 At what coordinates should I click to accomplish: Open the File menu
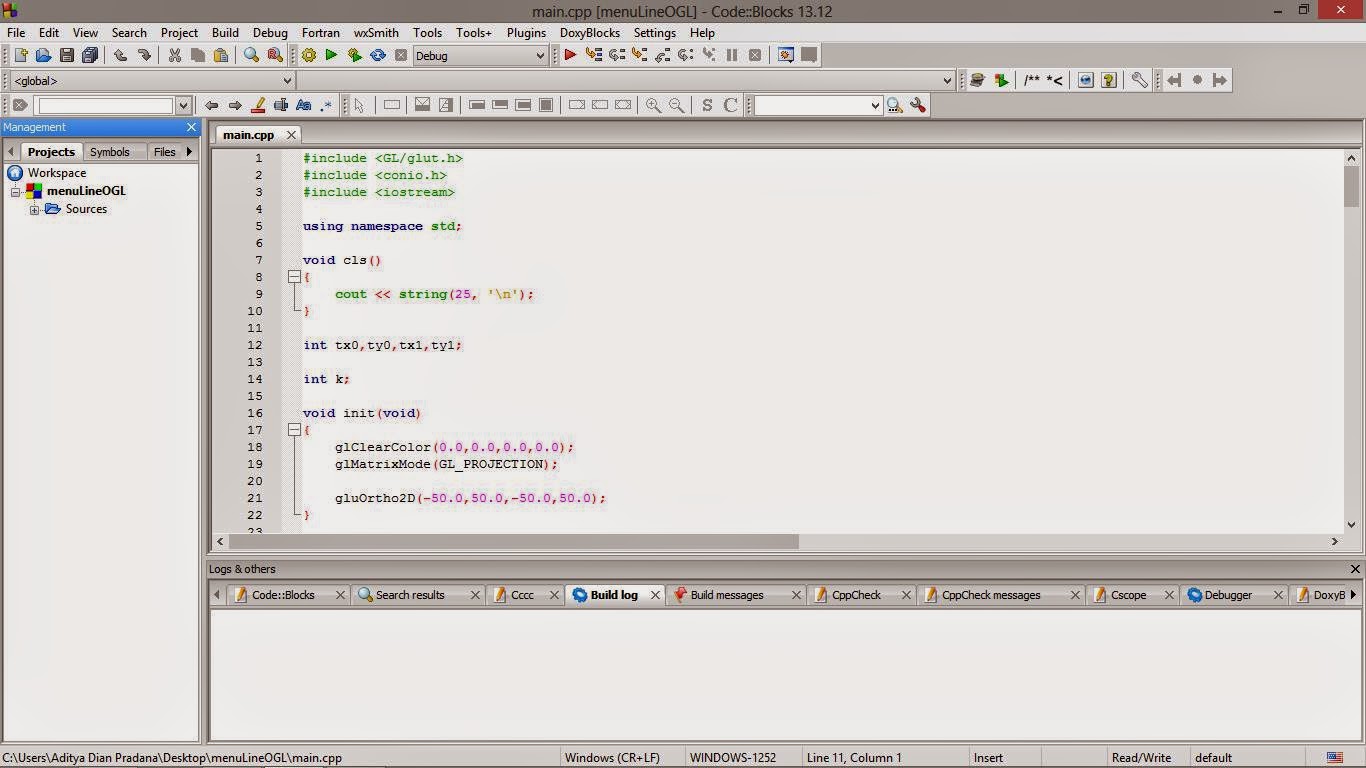pos(16,32)
